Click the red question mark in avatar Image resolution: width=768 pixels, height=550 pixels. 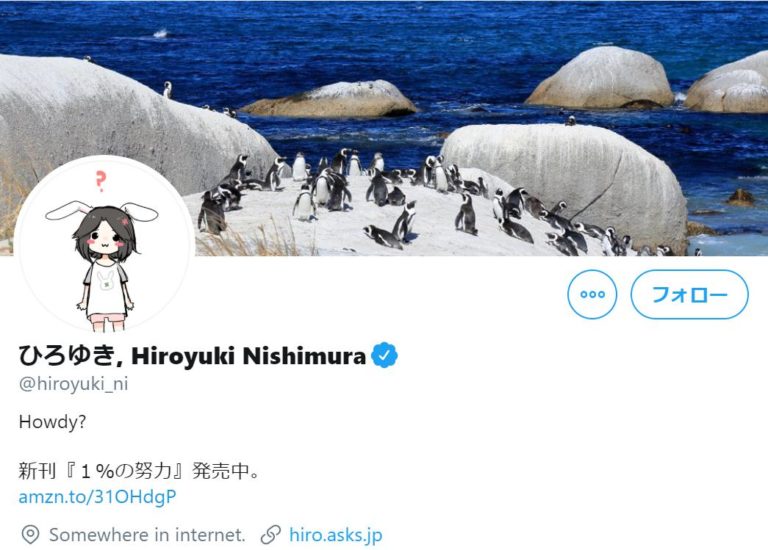100,181
